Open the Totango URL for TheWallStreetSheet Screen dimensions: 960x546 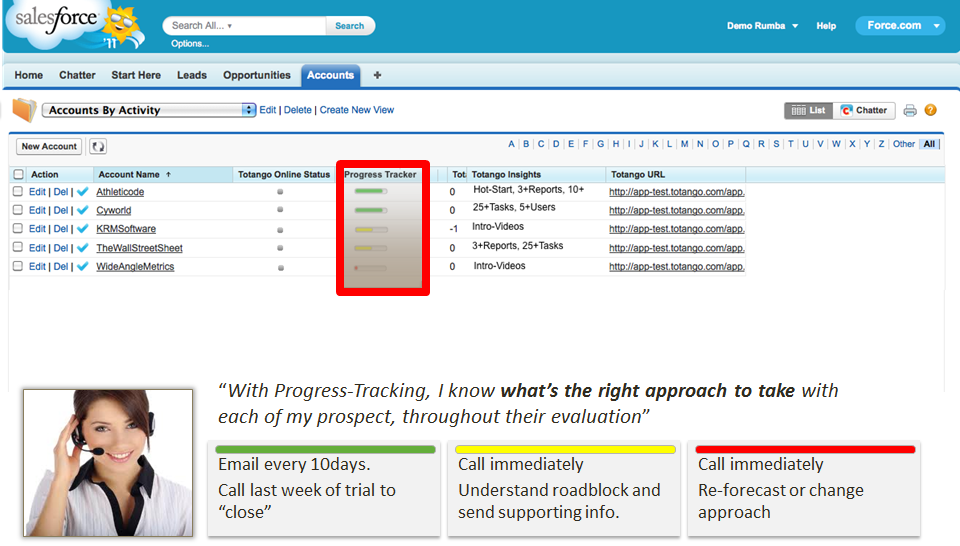(677, 248)
